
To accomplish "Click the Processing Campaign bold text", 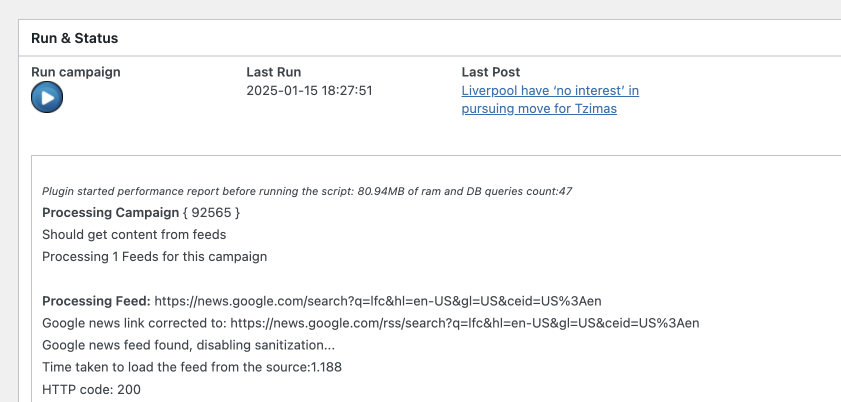I will (96, 212).
